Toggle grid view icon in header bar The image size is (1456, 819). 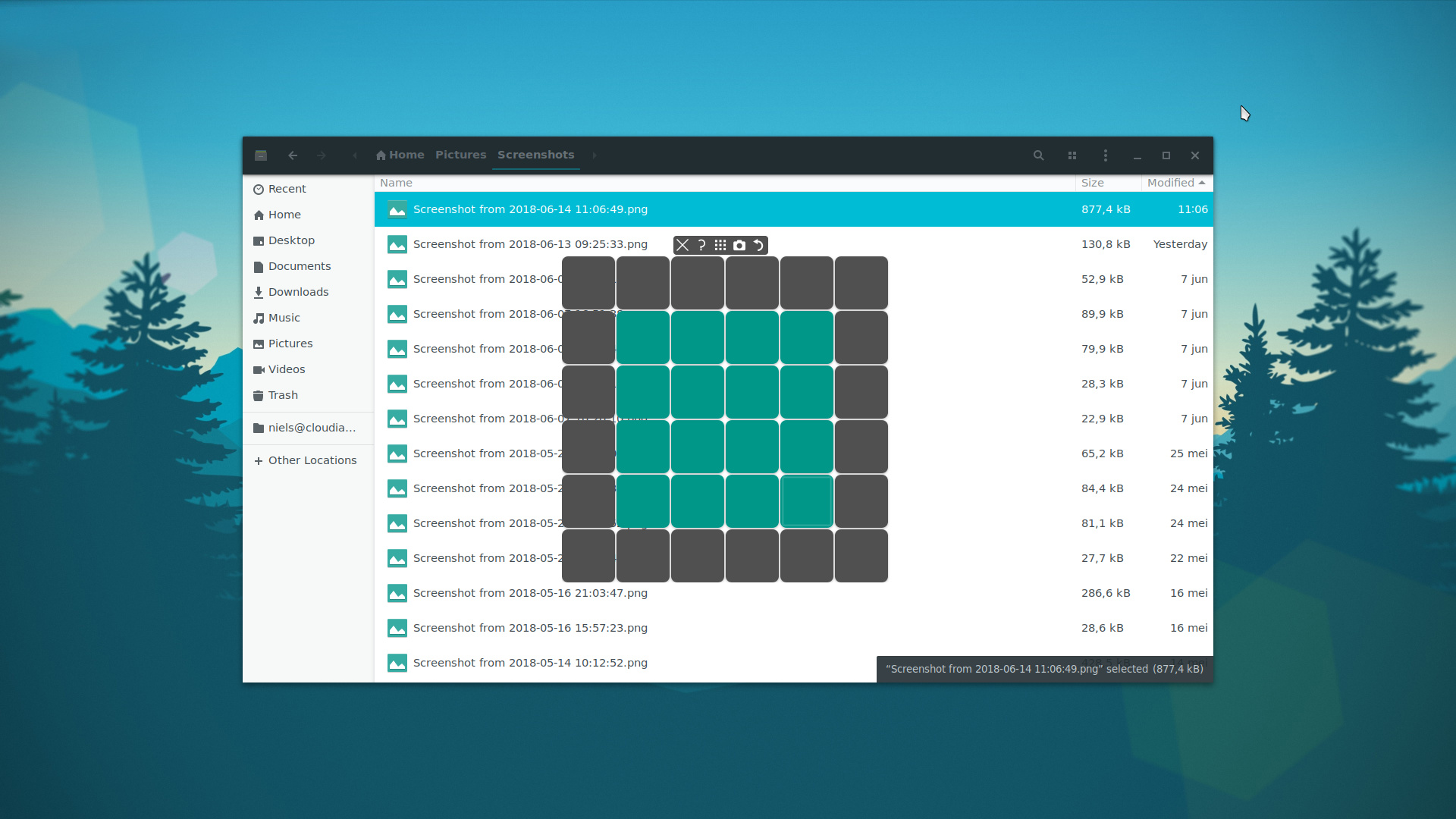pos(1072,155)
